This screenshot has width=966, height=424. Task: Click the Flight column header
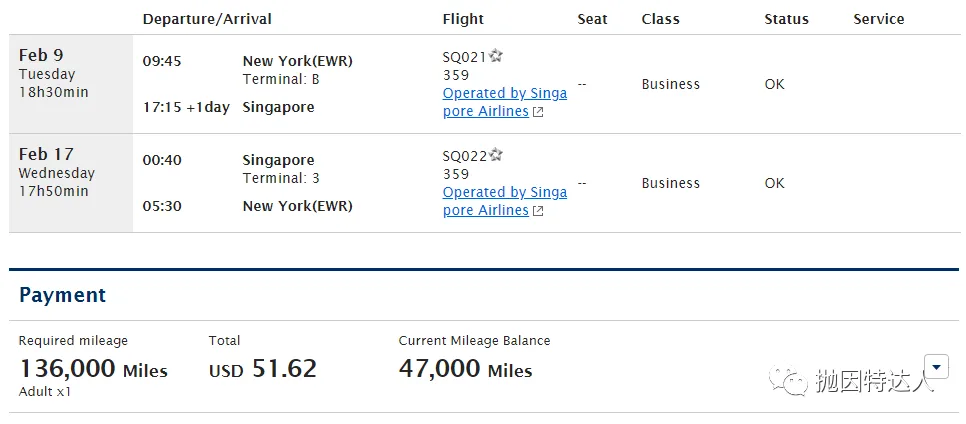click(463, 19)
